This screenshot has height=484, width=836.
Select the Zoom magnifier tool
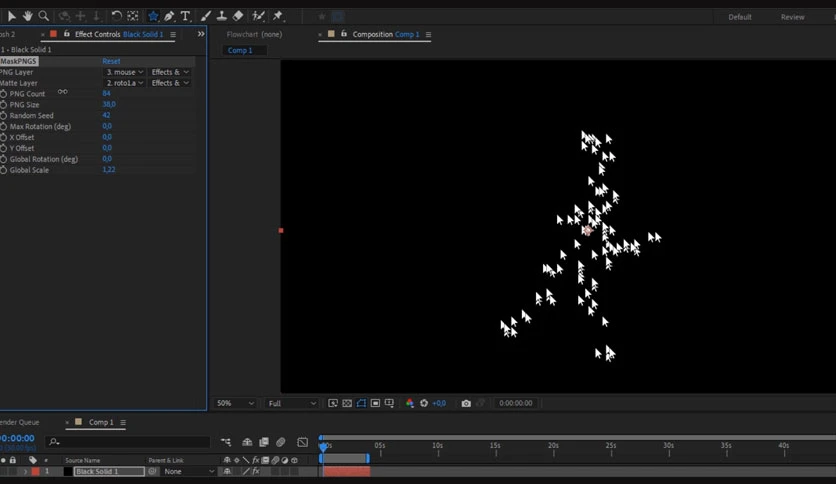(x=44, y=16)
